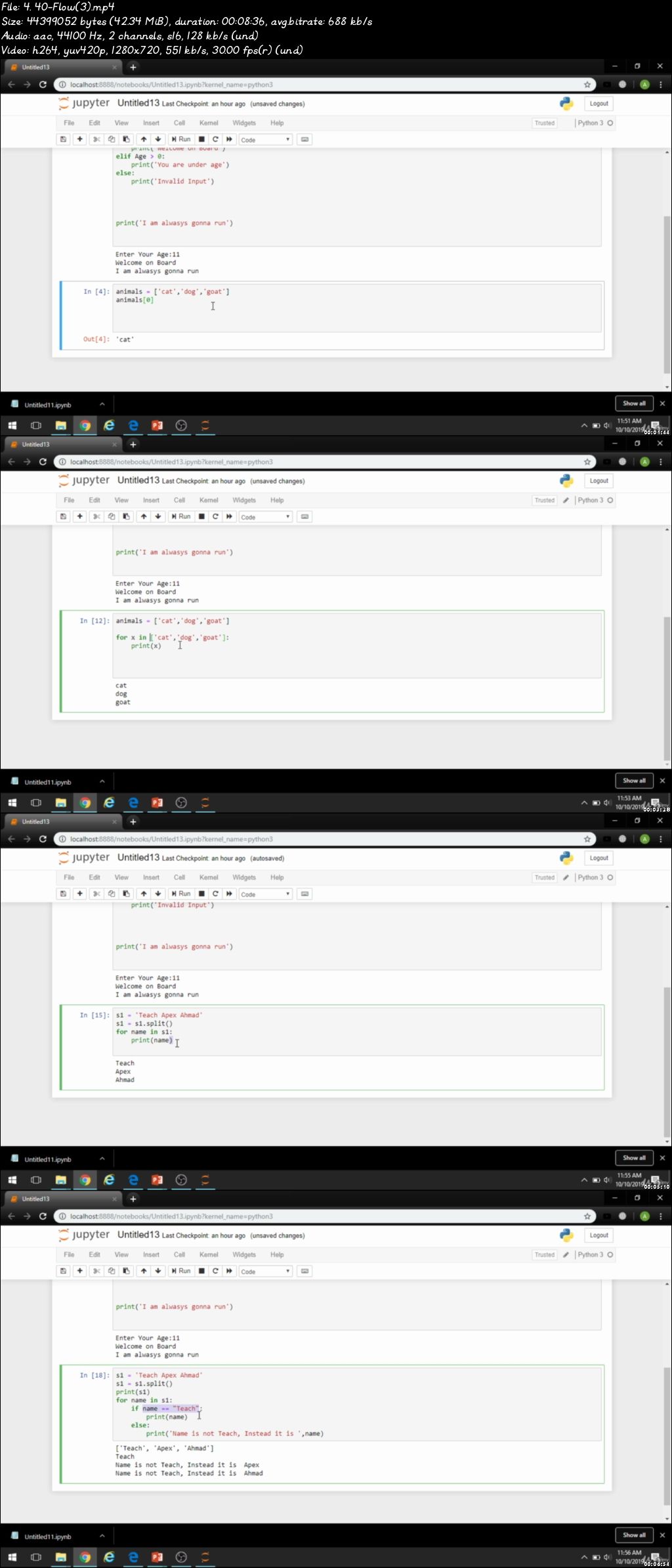Click browser reload icon in In [4] frame
The width and height of the screenshot is (672, 1568).
tap(43, 85)
